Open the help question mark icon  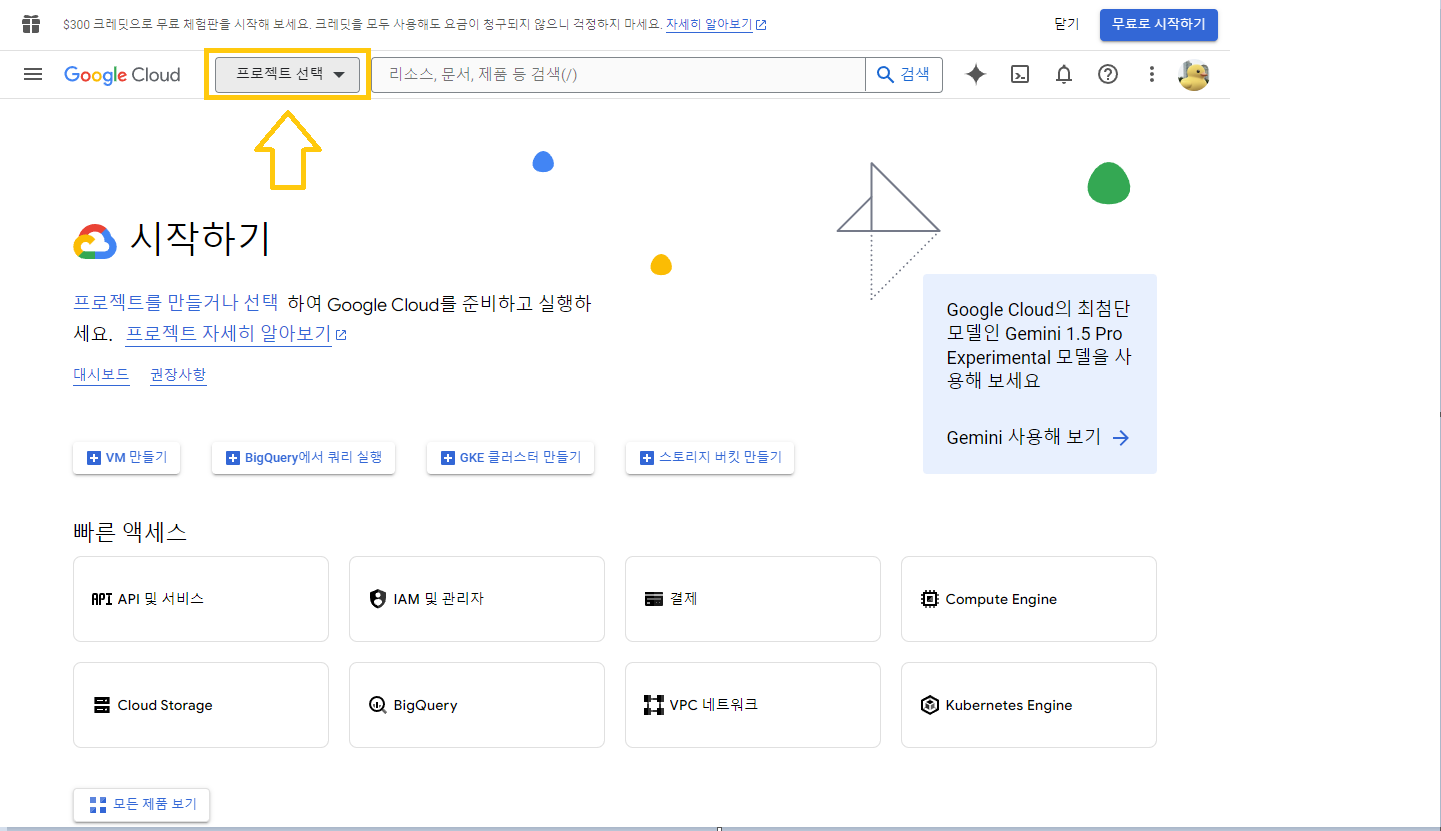click(1108, 74)
